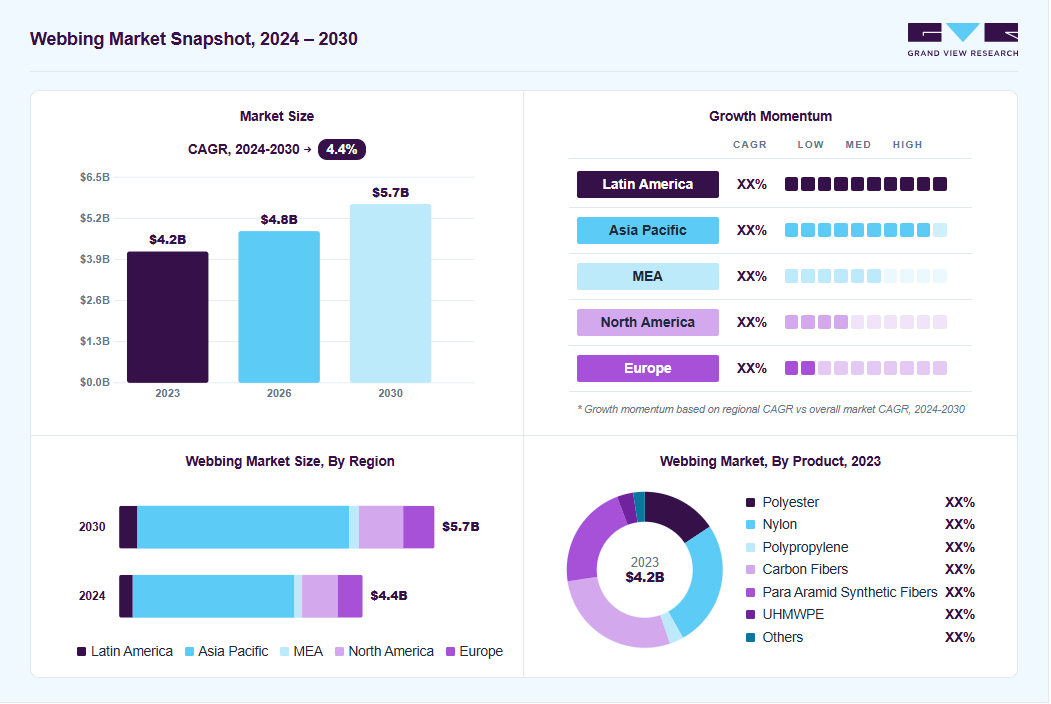
Task: Click the MEA region label
Action: pos(647,276)
